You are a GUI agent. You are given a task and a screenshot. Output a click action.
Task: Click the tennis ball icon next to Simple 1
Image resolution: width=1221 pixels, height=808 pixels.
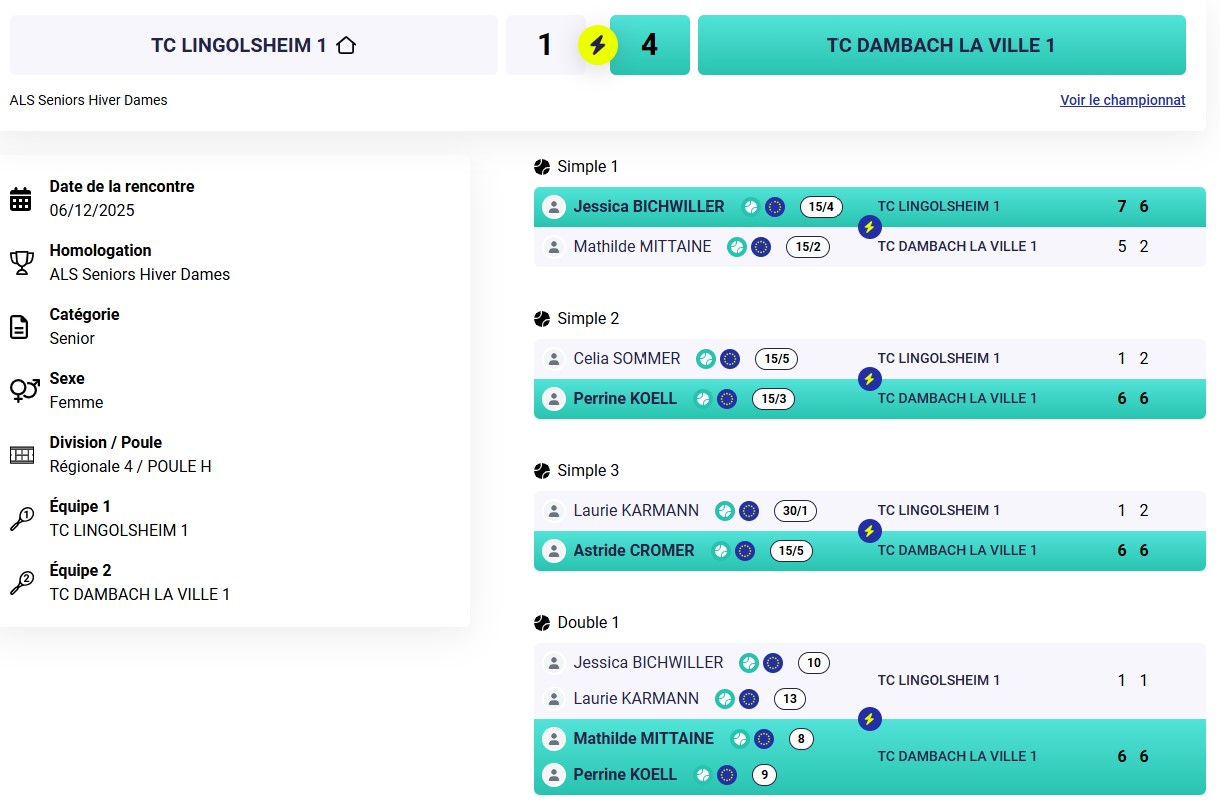542,167
